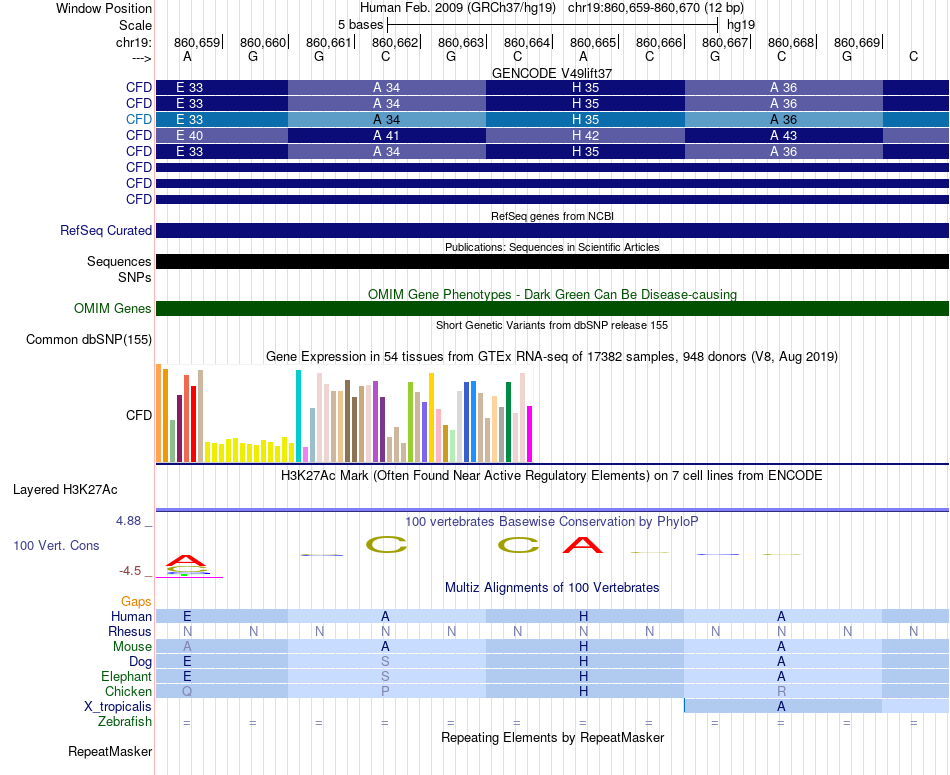
Task: Open the OMIM Genes track label
Action: click(113, 308)
